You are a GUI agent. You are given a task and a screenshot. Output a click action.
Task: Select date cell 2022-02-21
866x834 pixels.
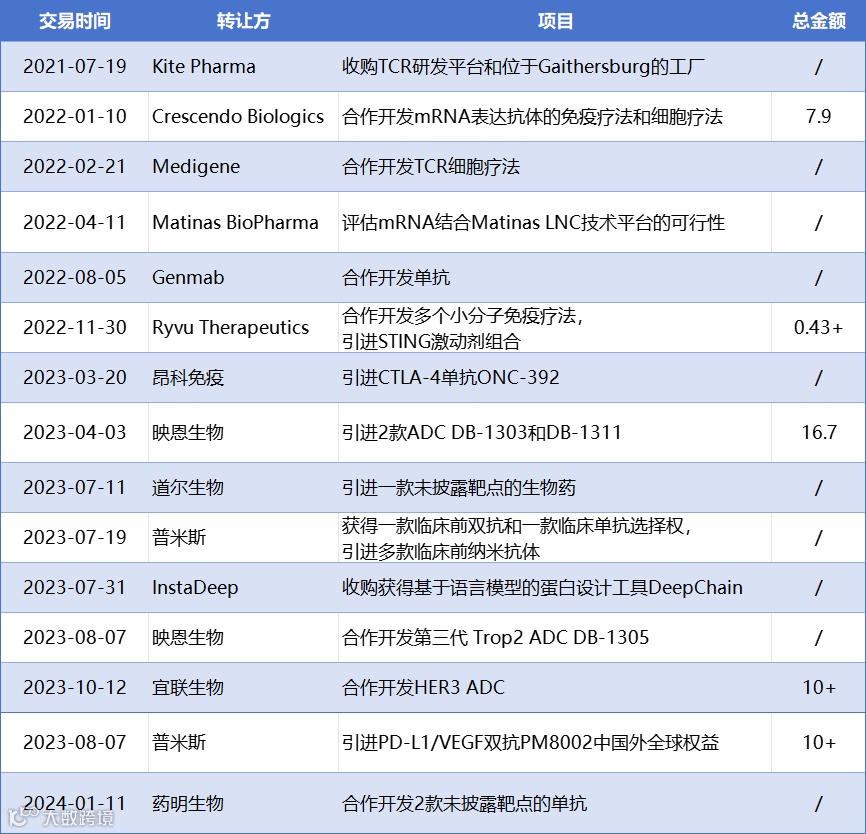(75, 167)
